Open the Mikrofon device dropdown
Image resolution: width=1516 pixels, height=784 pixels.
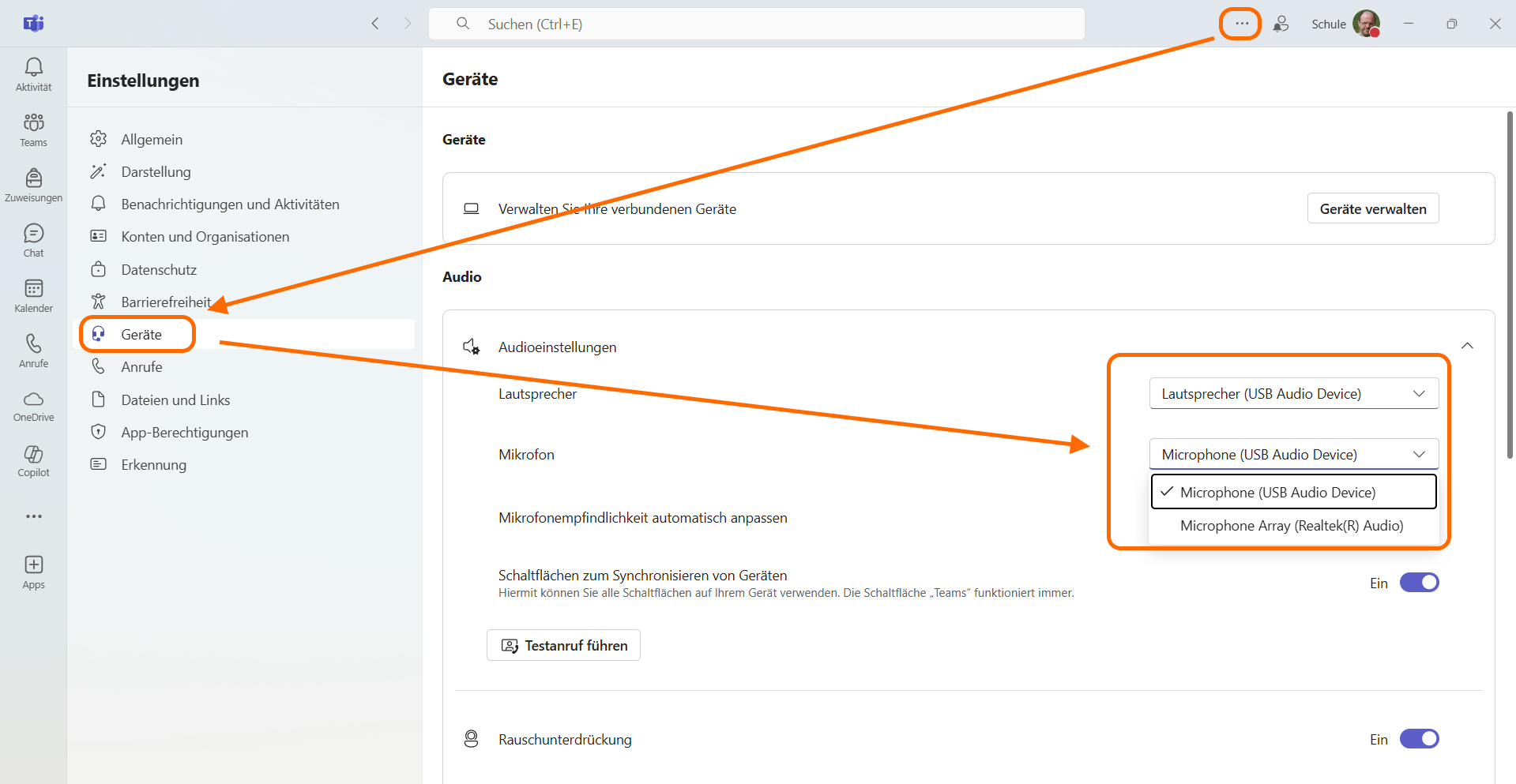pos(1293,454)
